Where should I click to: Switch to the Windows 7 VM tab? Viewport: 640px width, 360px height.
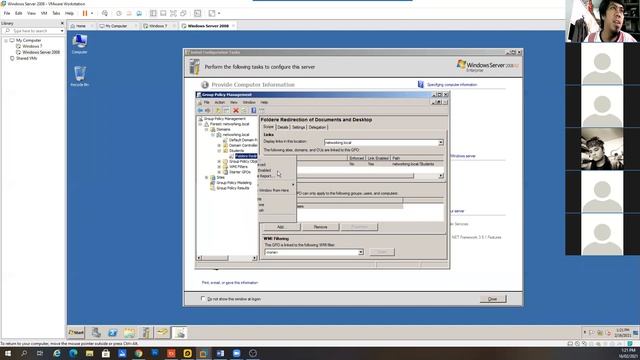(x=158, y=26)
